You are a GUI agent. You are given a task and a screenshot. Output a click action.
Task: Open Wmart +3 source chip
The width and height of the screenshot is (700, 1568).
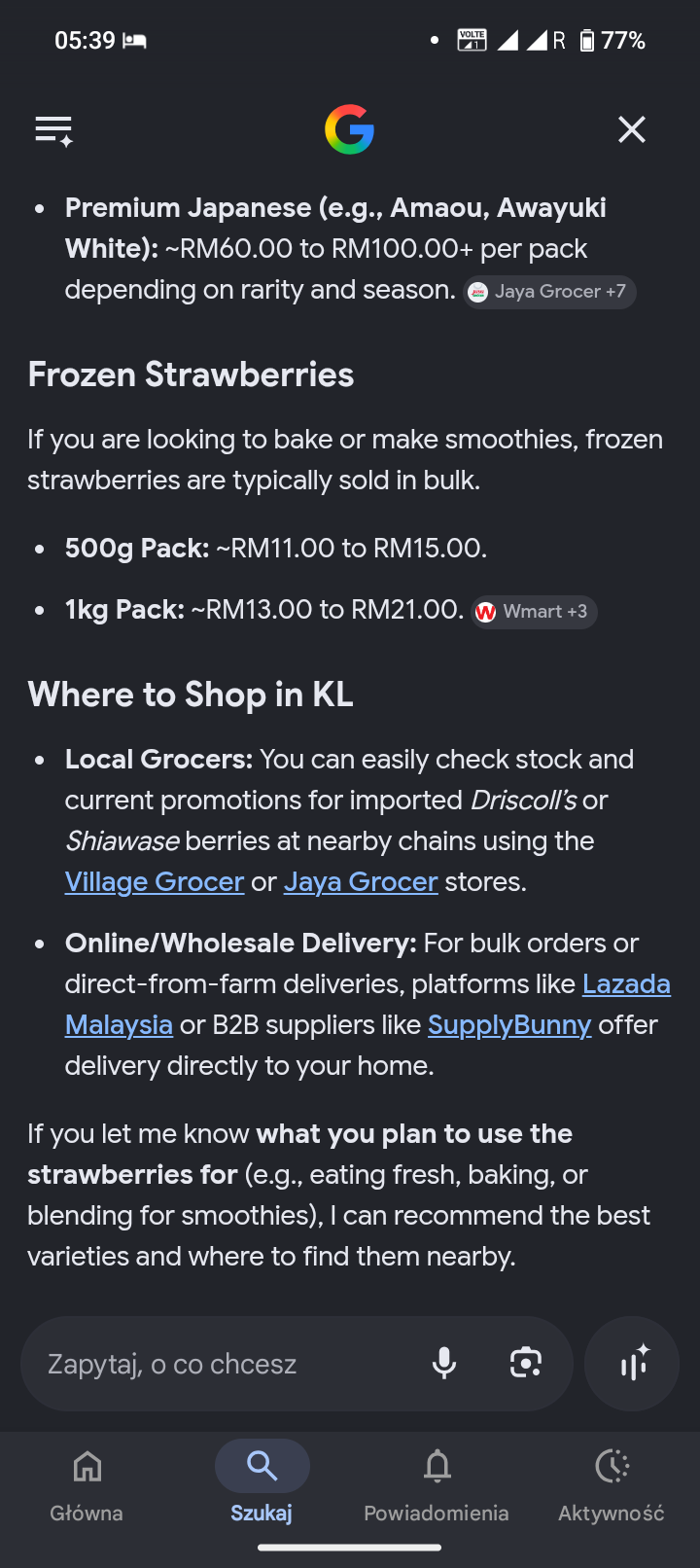[534, 612]
